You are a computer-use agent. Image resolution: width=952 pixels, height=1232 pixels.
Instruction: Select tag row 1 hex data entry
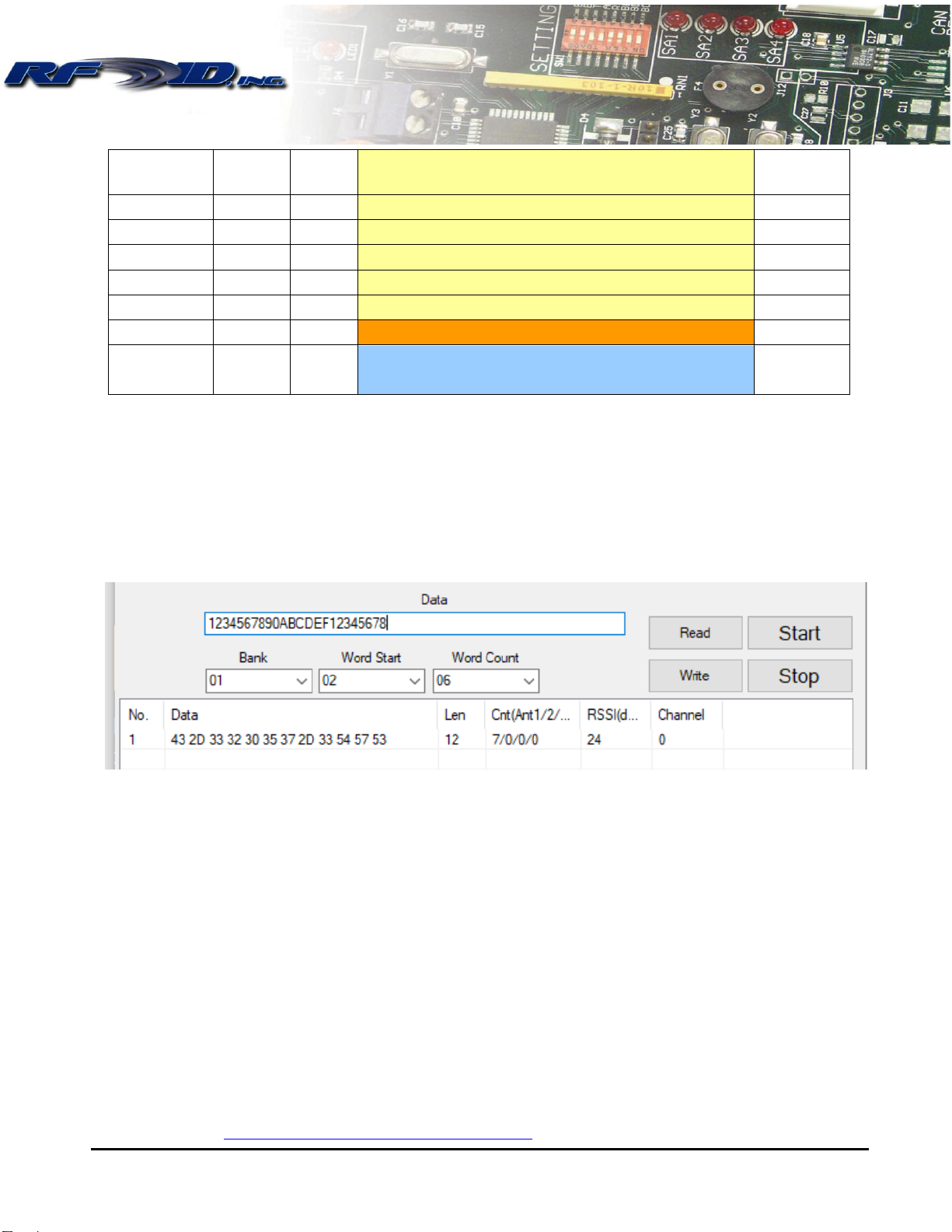pyautogui.click(x=279, y=740)
